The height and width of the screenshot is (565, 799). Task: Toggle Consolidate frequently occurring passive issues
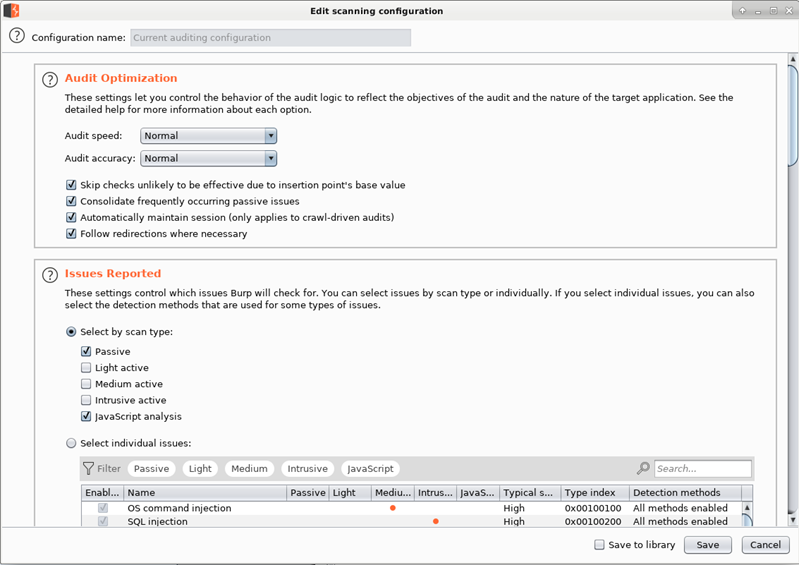click(71, 201)
